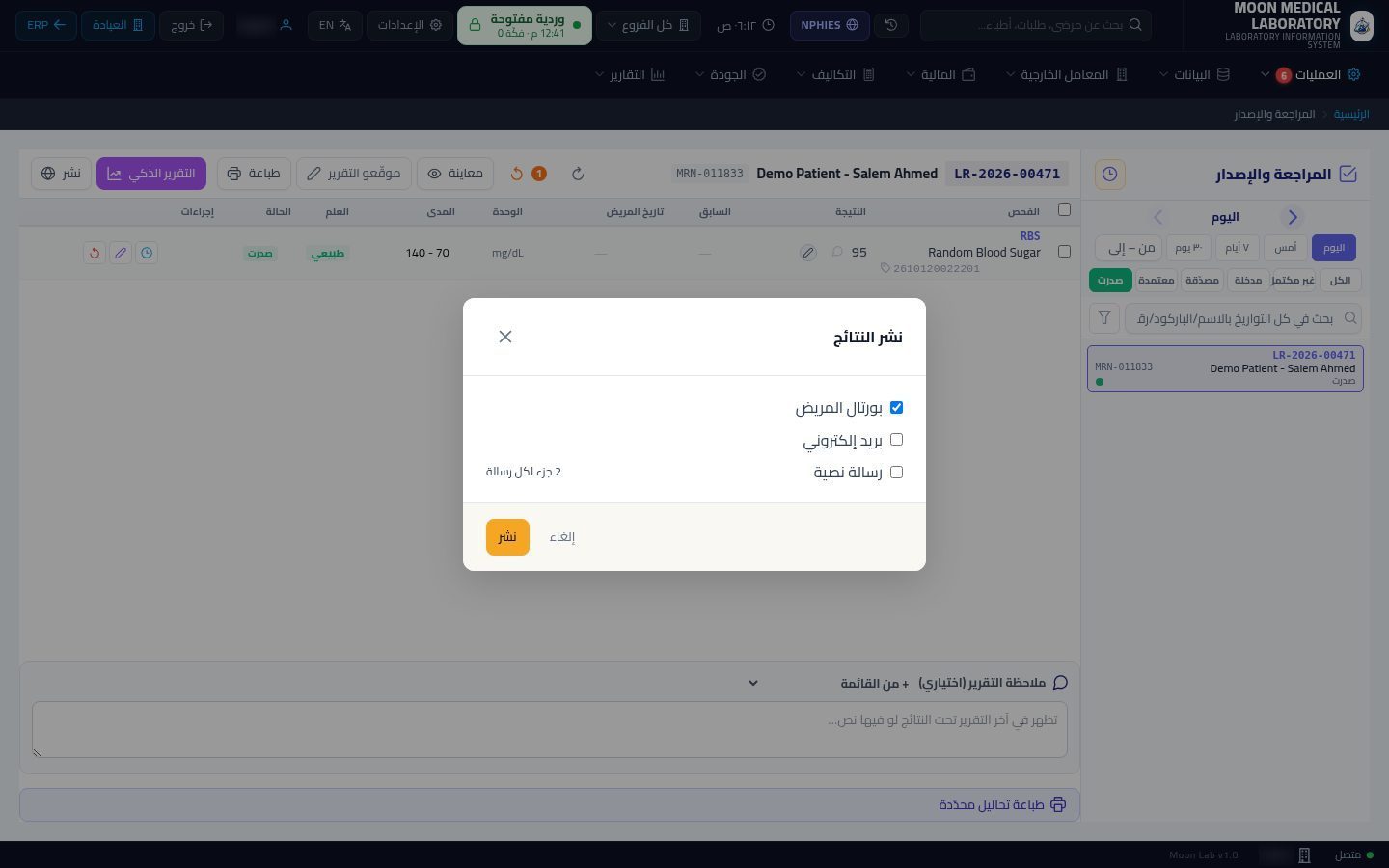Cancel the dialog with إلغاء
The height and width of the screenshot is (868, 1389).
pyautogui.click(x=562, y=537)
